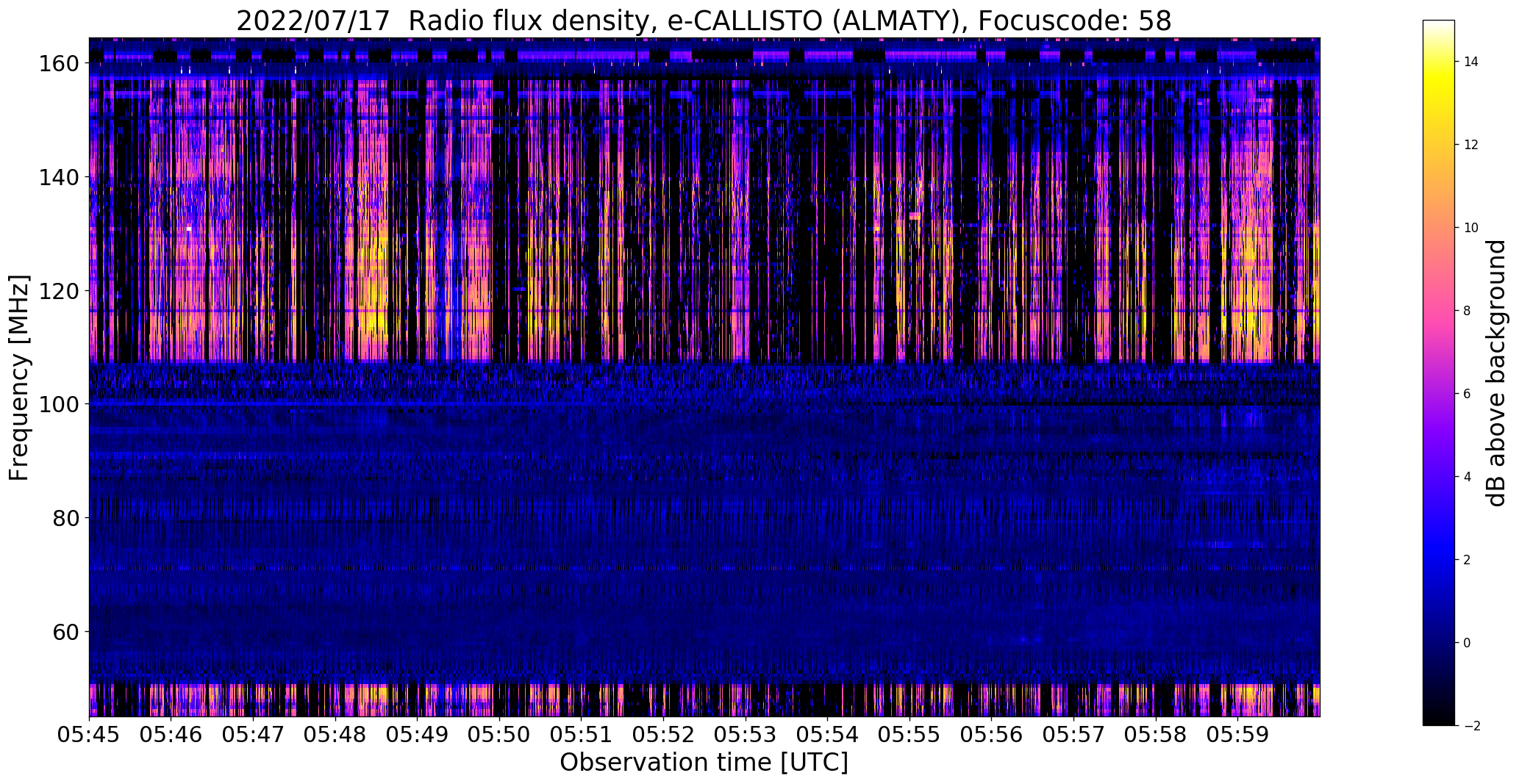This screenshot has width=1519, height=784.
Task: Click the 05:55 time tick label
Action: point(910,734)
